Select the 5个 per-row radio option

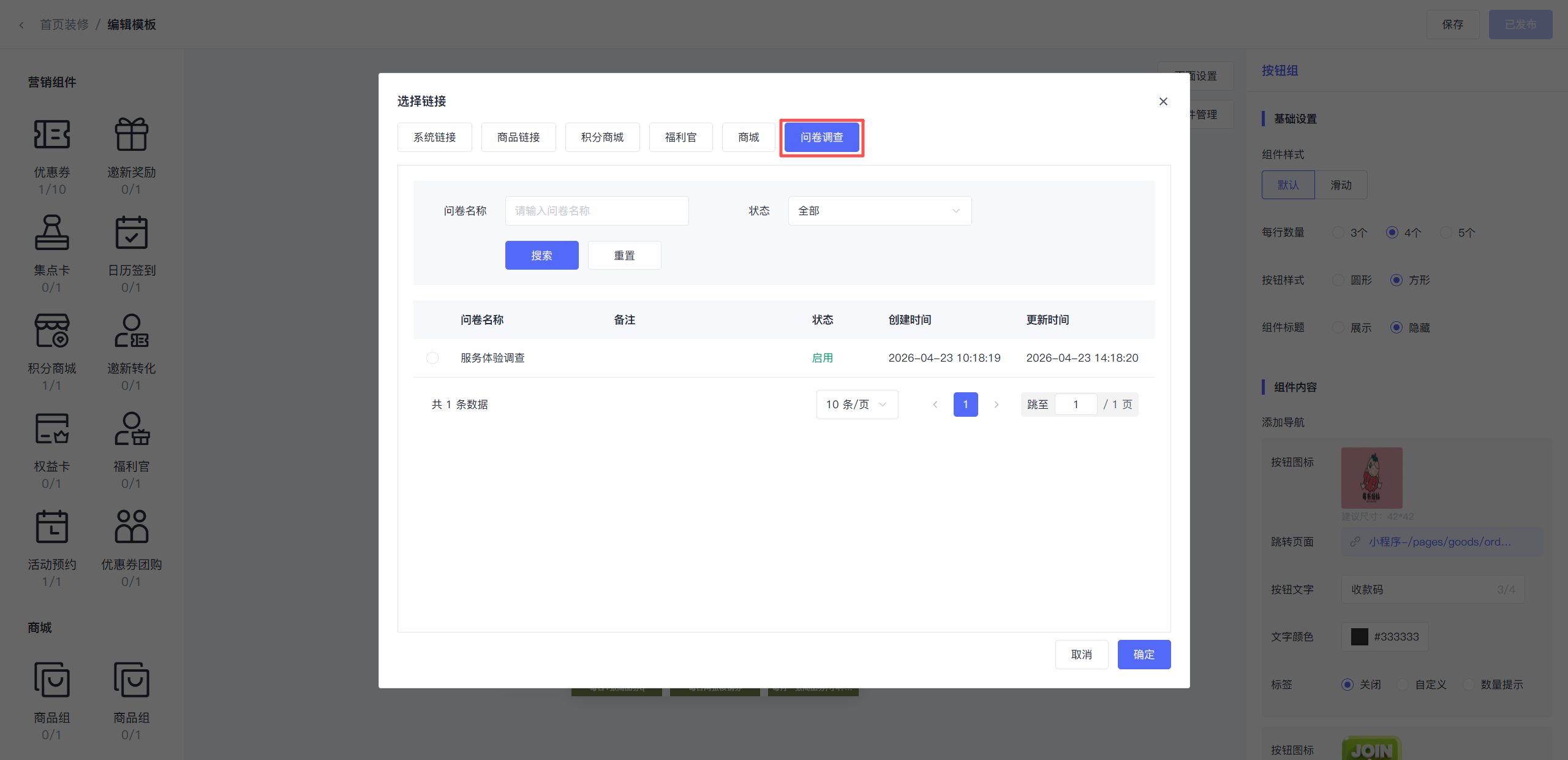point(1446,232)
